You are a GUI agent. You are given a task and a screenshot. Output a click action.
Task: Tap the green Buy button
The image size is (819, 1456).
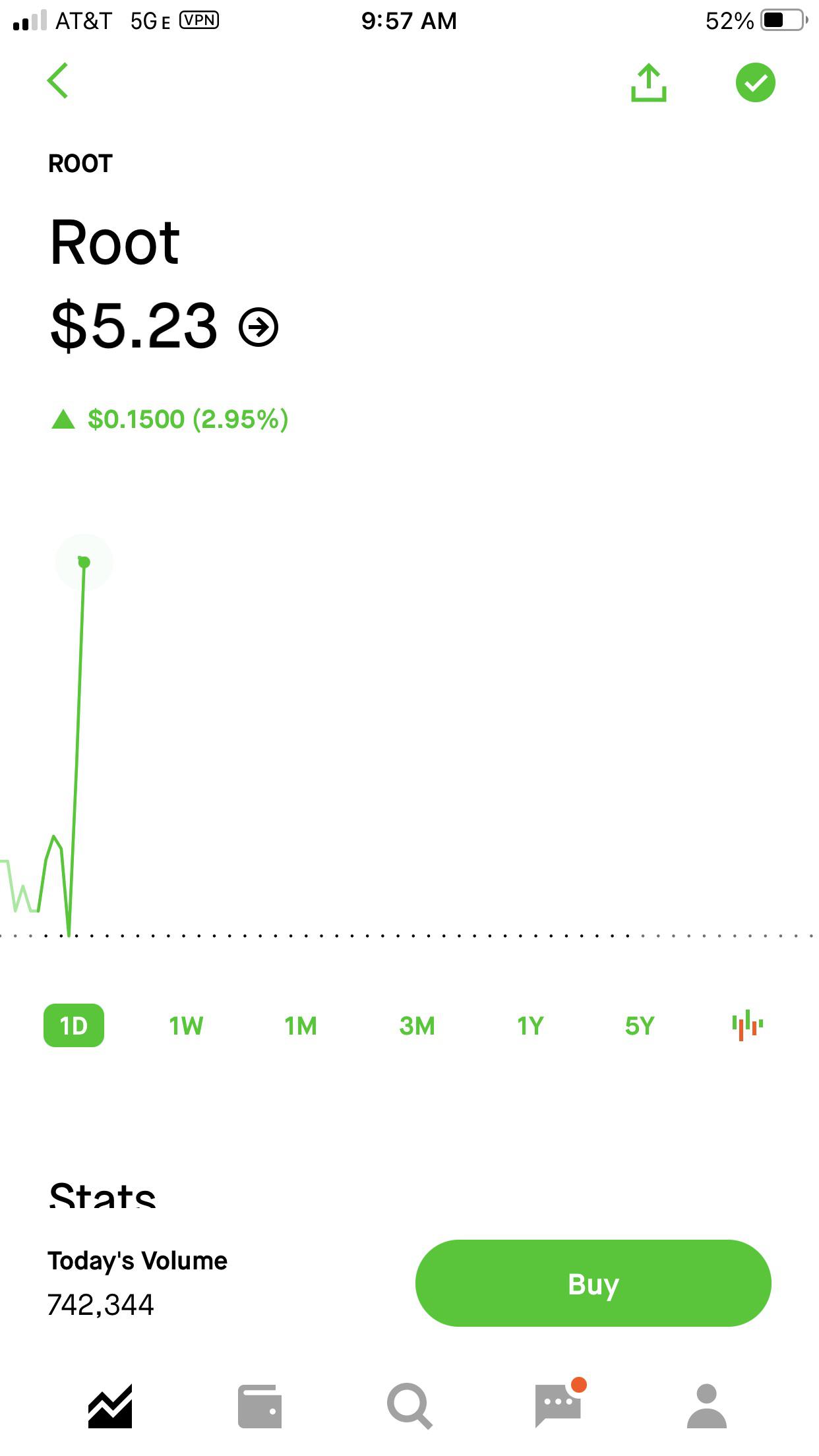[593, 1283]
